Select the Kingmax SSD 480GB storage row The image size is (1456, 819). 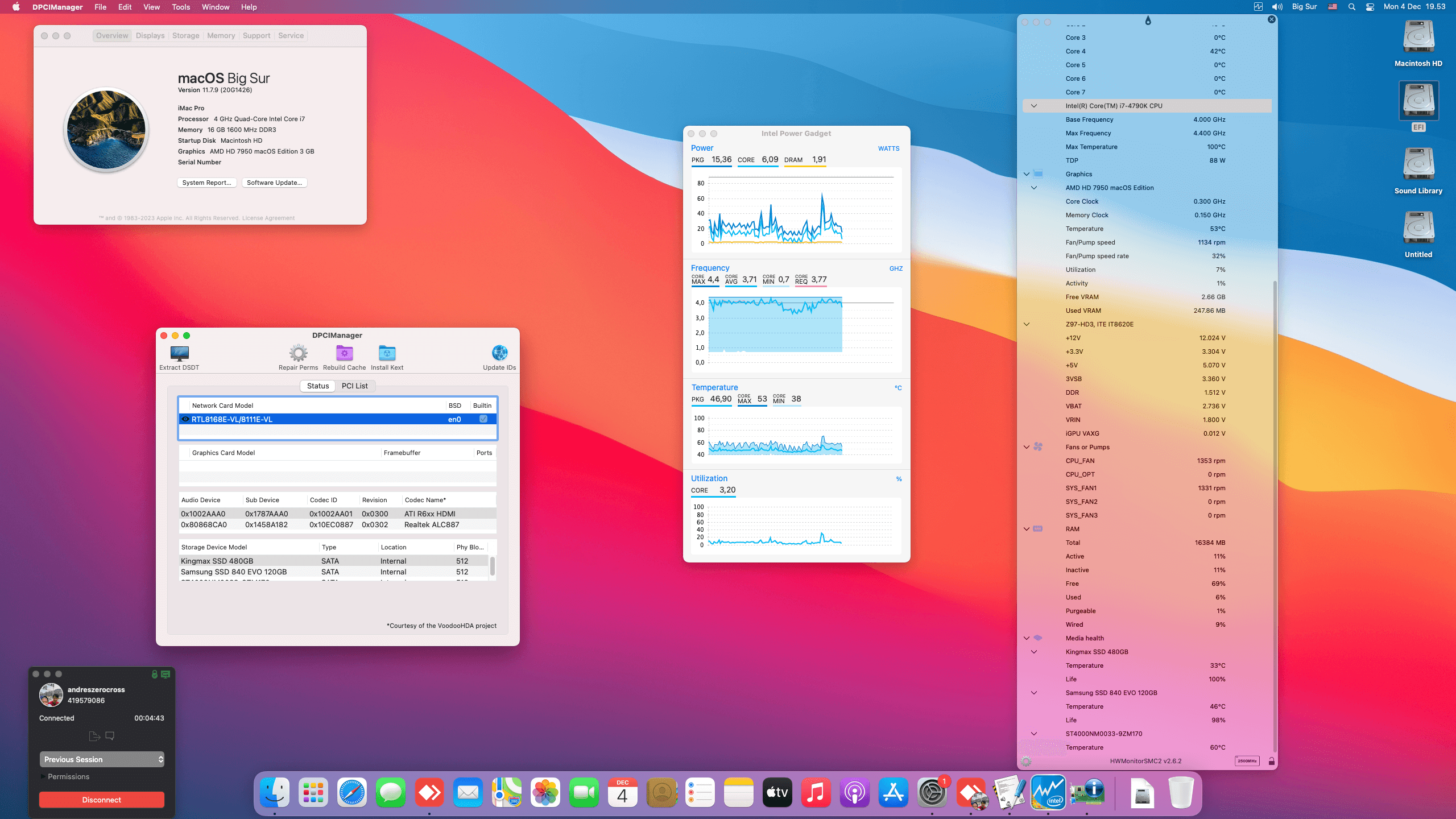tap(334, 561)
